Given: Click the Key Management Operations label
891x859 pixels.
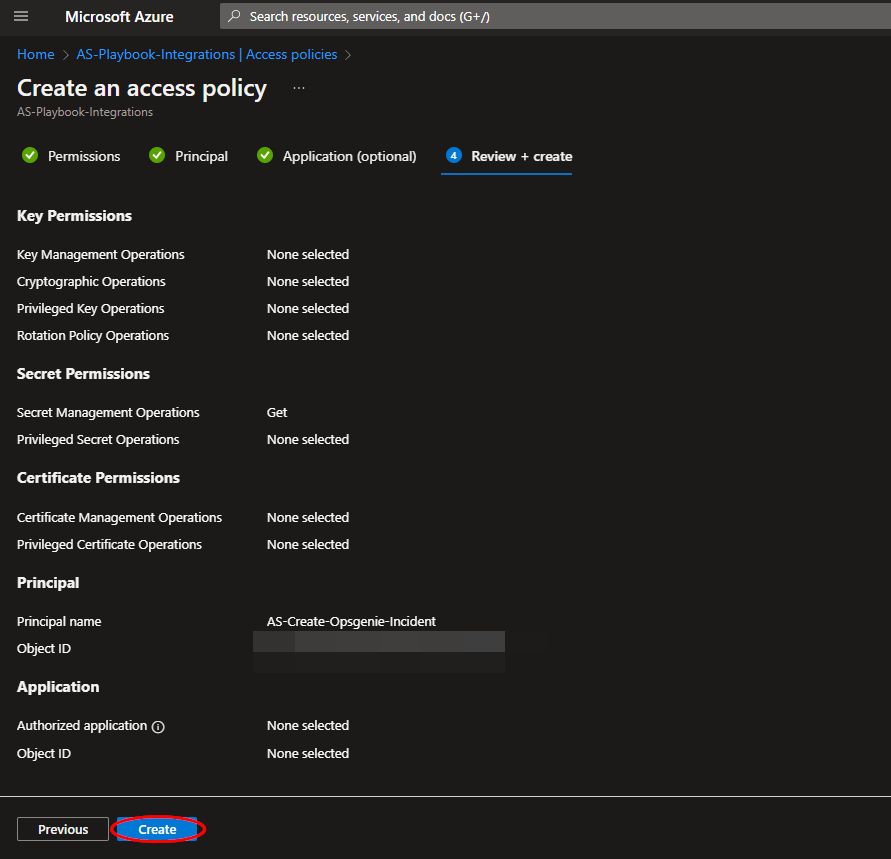Looking at the screenshot, I should click(x=101, y=255).
